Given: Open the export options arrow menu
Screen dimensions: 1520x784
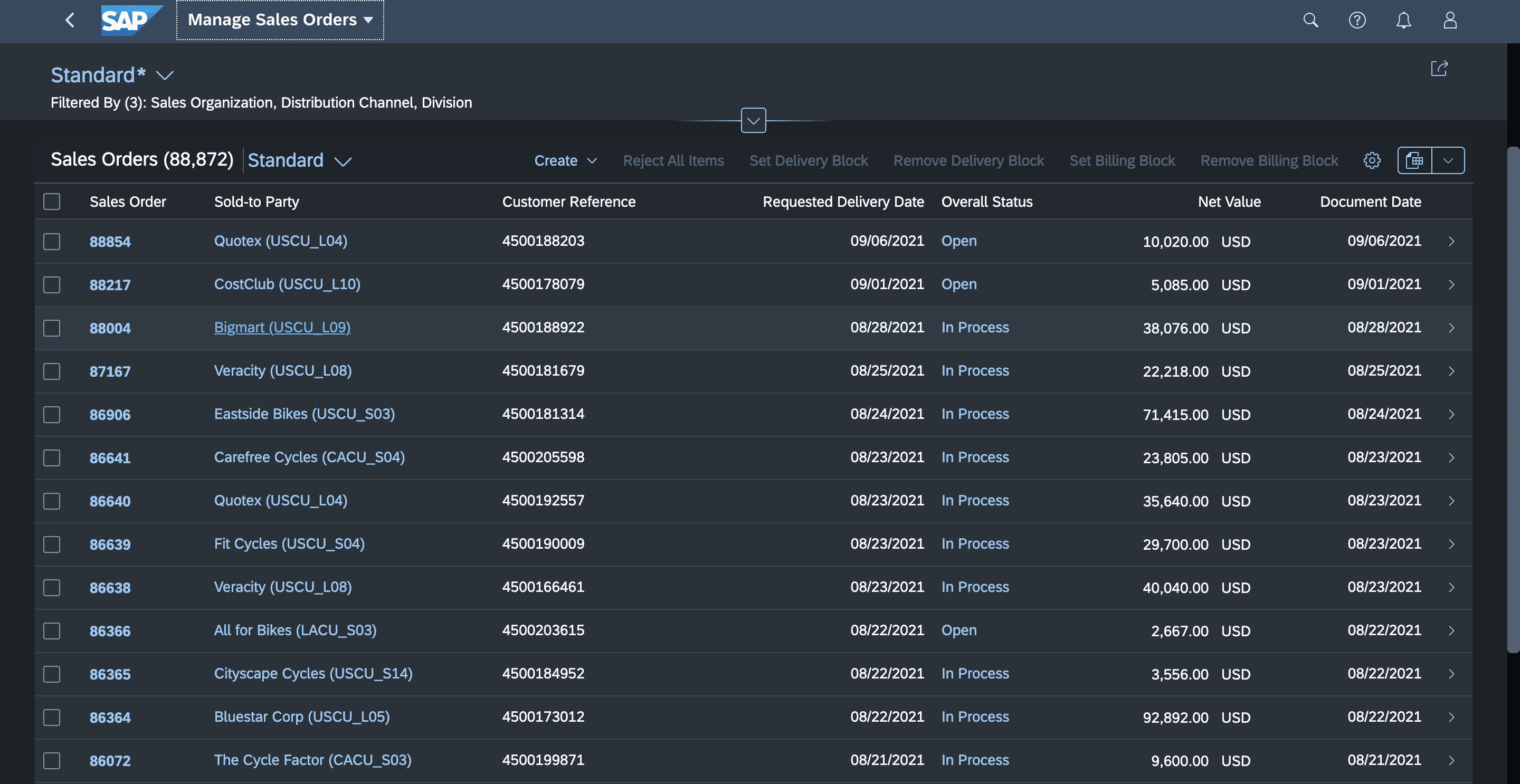Looking at the screenshot, I should 1447,160.
